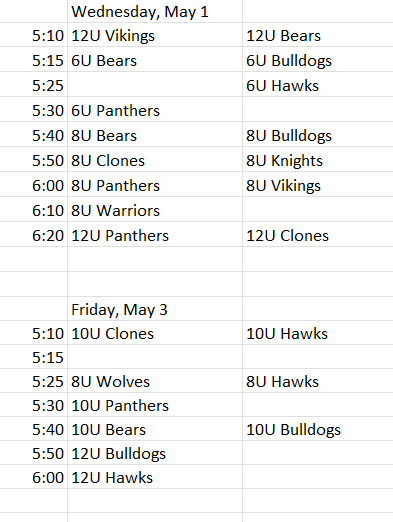This screenshot has width=393, height=522.
Task: Select the 8U Vikings cell
Action: [318, 185]
